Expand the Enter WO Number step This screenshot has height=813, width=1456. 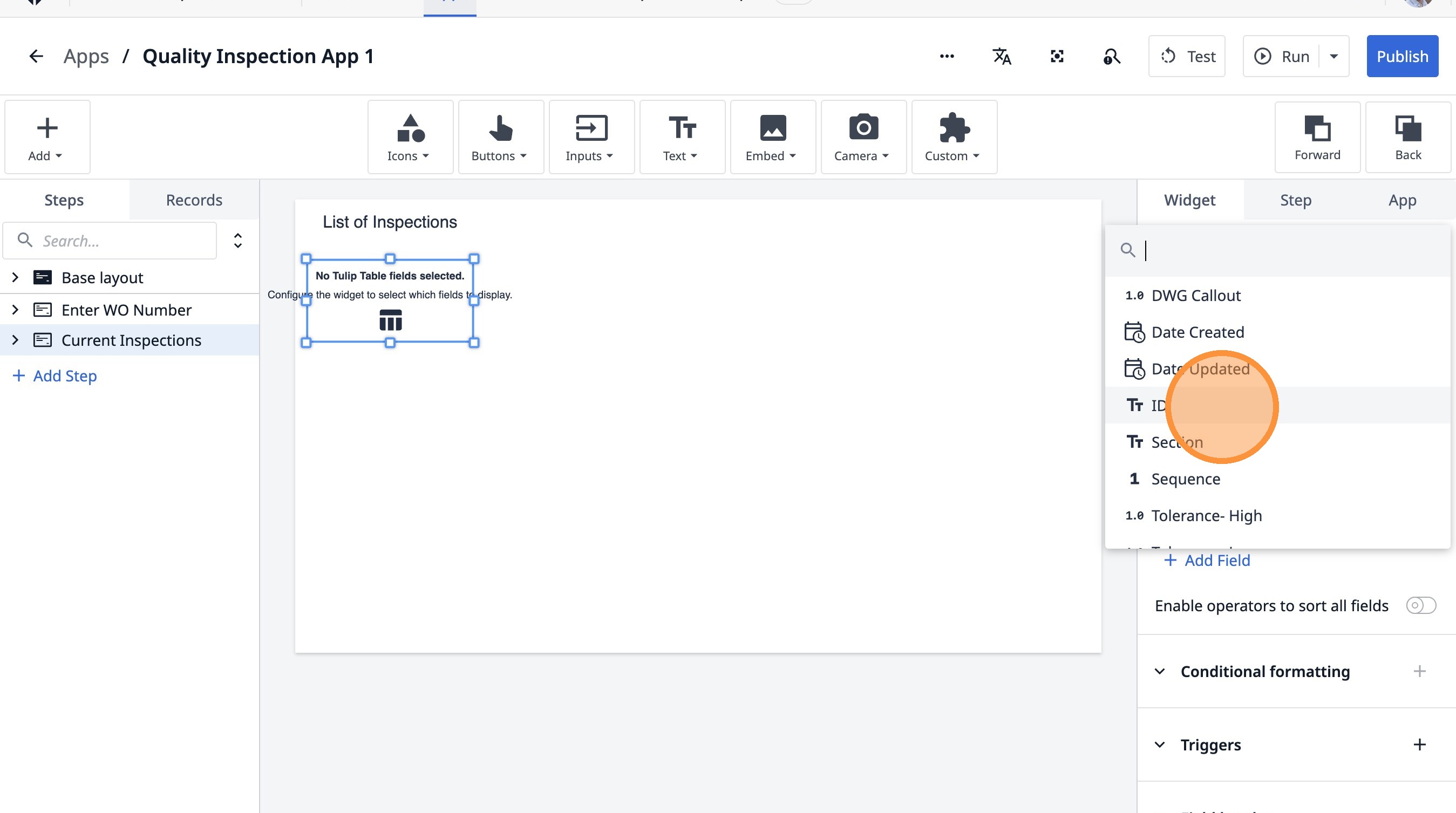tap(15, 310)
